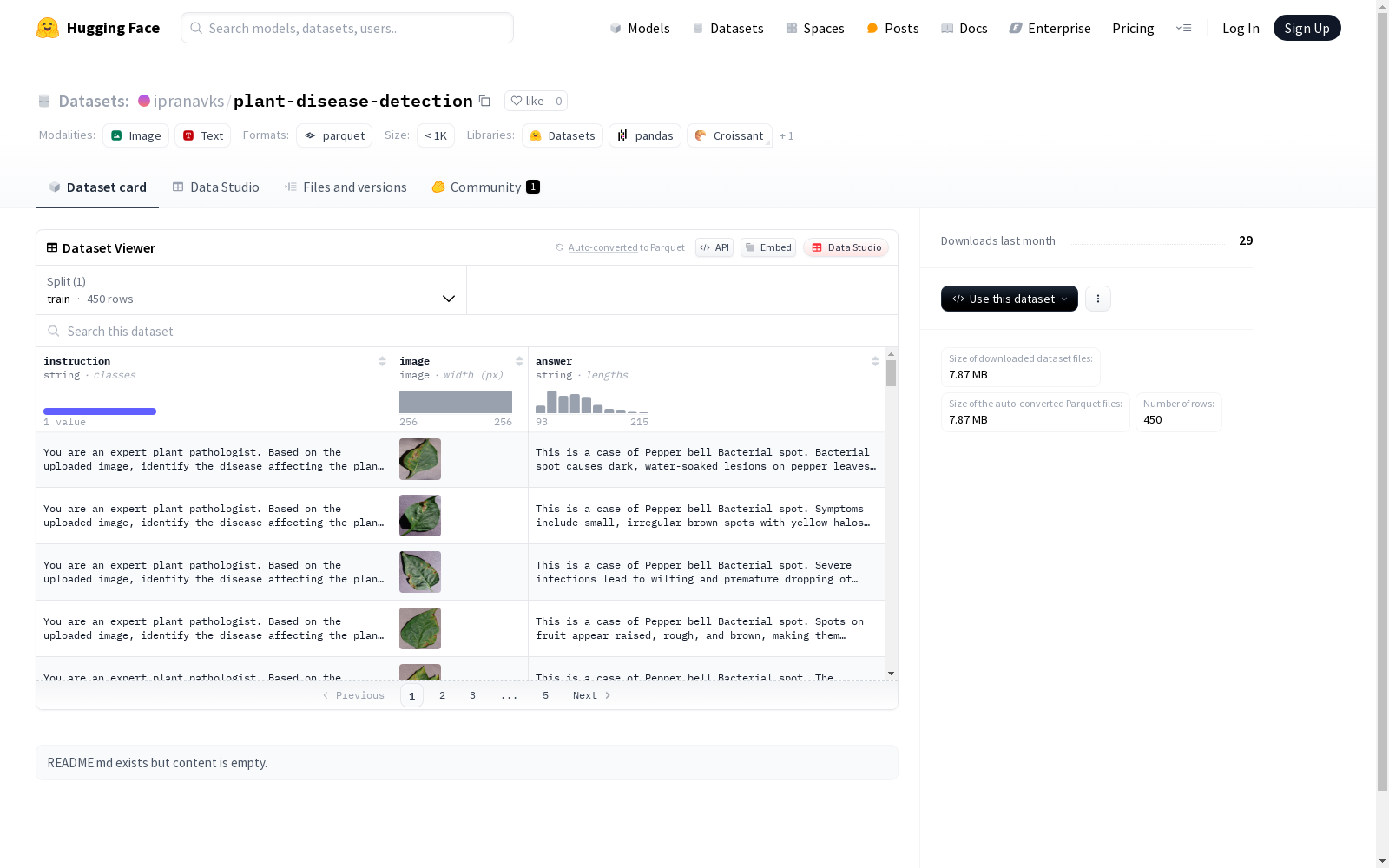1389x868 pixels.
Task: Click the Log In link
Action: pos(1241,28)
